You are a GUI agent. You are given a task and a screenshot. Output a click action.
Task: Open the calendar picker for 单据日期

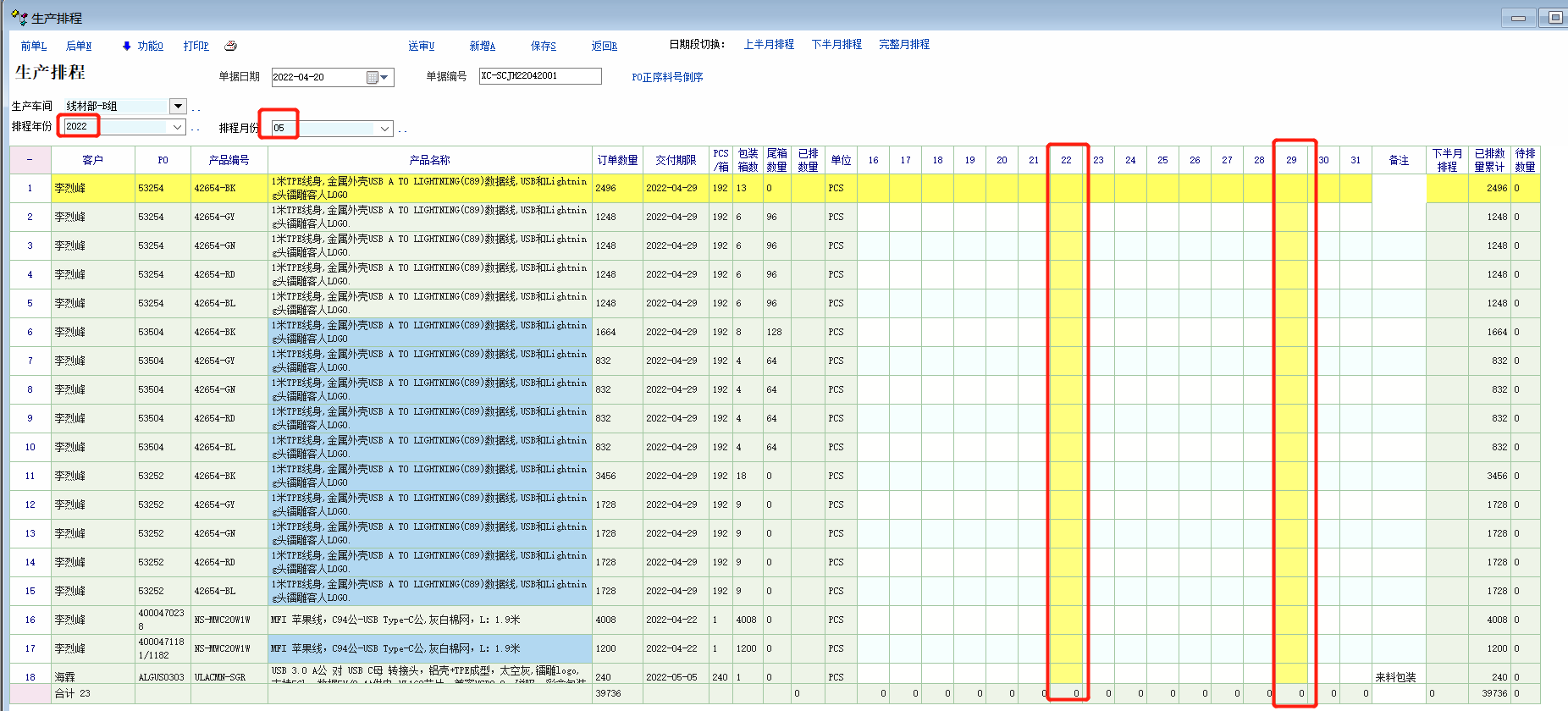[373, 77]
